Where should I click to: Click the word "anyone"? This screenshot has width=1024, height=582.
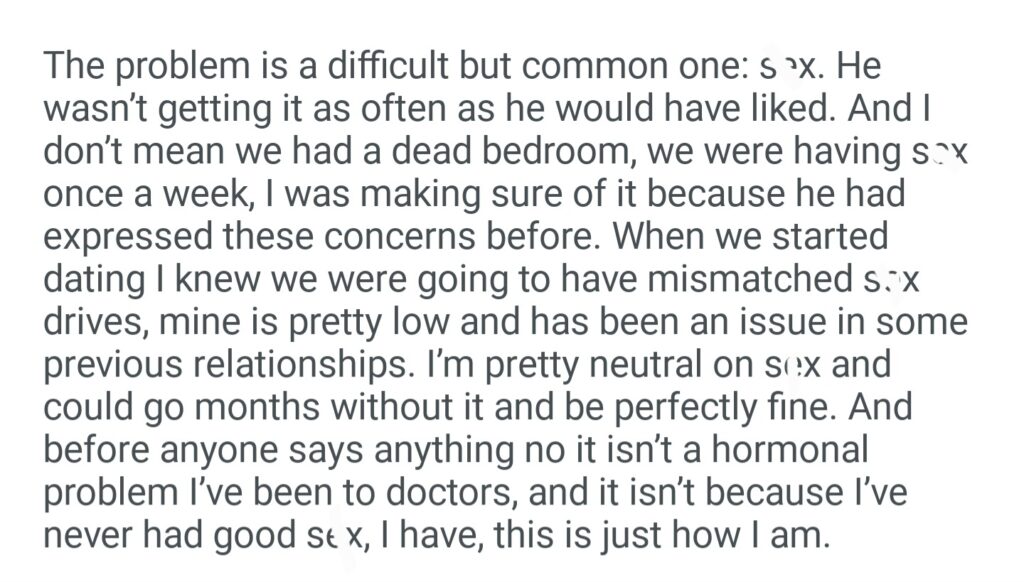point(225,452)
